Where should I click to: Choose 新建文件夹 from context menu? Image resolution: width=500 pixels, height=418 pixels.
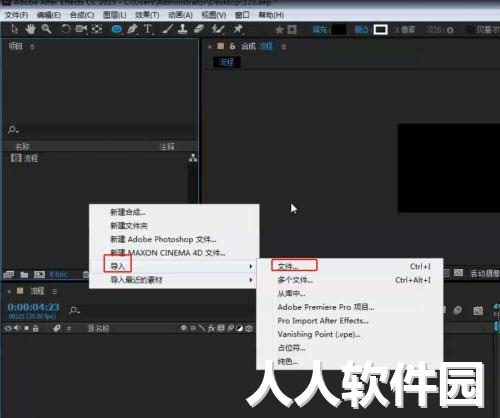coord(174,226)
